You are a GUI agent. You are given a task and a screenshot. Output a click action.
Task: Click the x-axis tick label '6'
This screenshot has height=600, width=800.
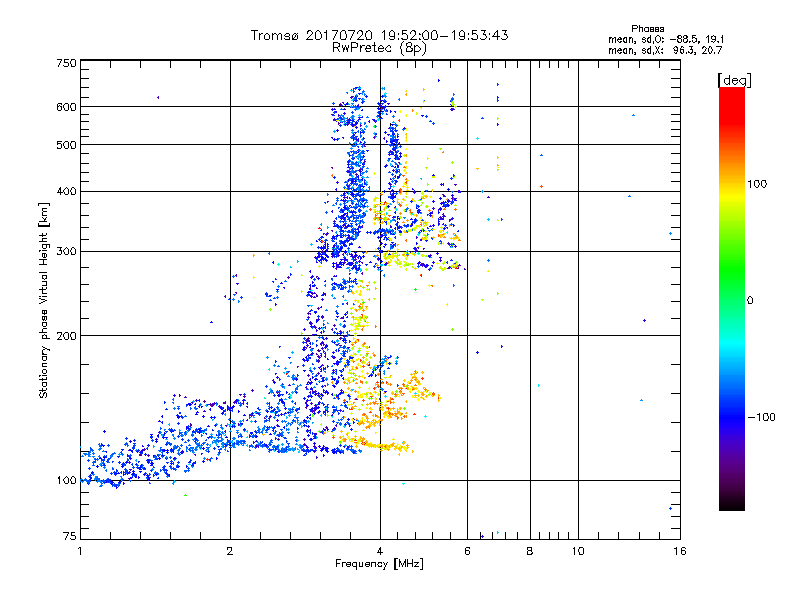pyautogui.click(x=467, y=551)
